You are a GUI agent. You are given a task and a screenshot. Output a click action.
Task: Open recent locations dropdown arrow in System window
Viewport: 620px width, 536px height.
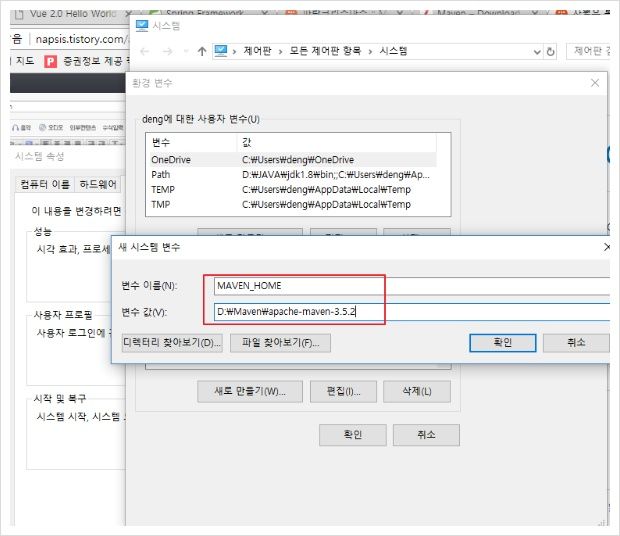pyautogui.click(x=186, y=51)
